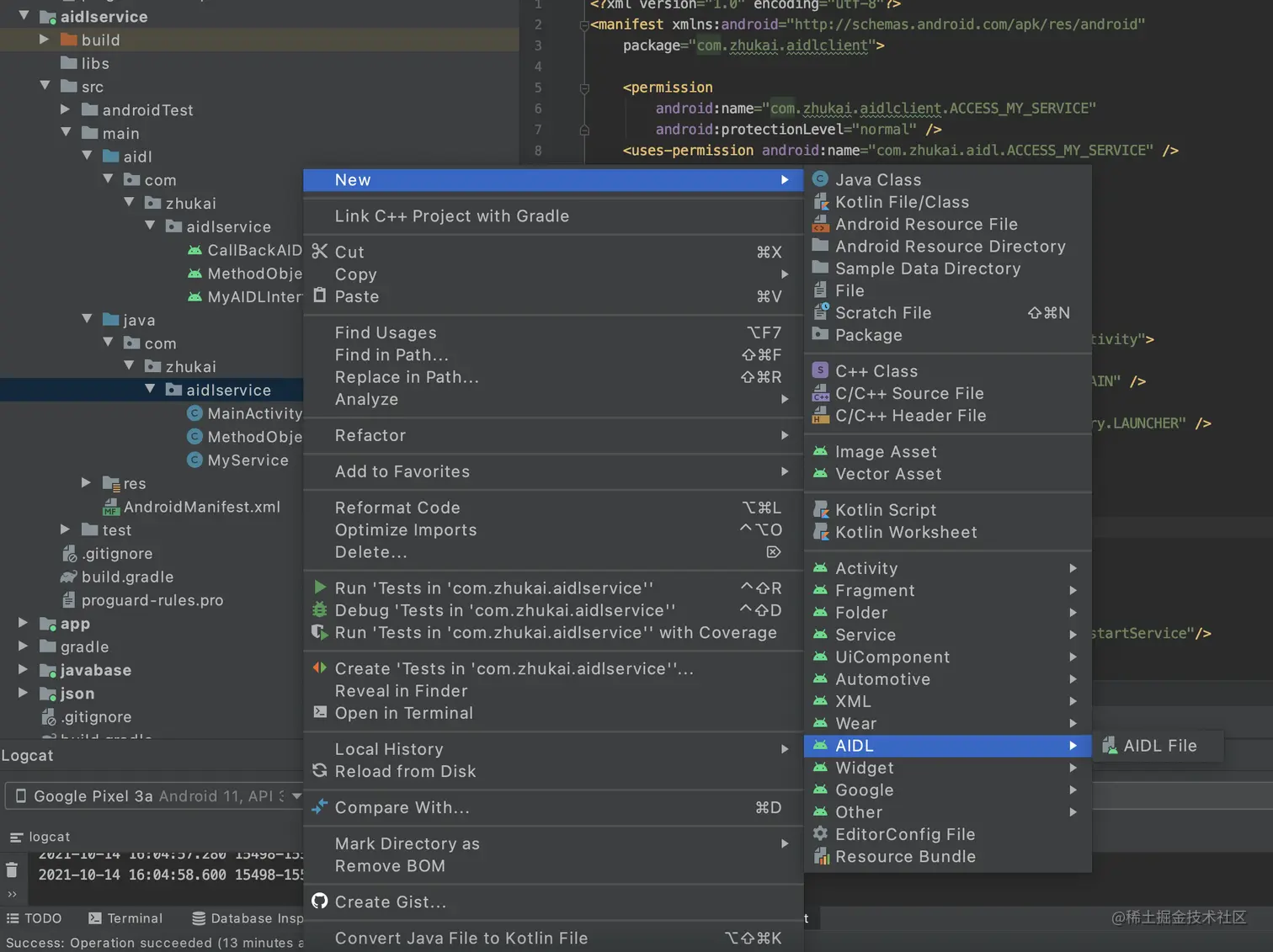Collapse the src folder
Viewport: 1273px width, 952px height.
click(45, 86)
